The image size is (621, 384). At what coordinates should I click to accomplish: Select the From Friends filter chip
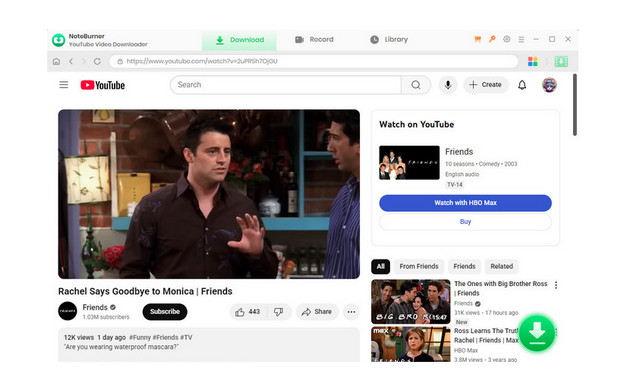click(419, 266)
